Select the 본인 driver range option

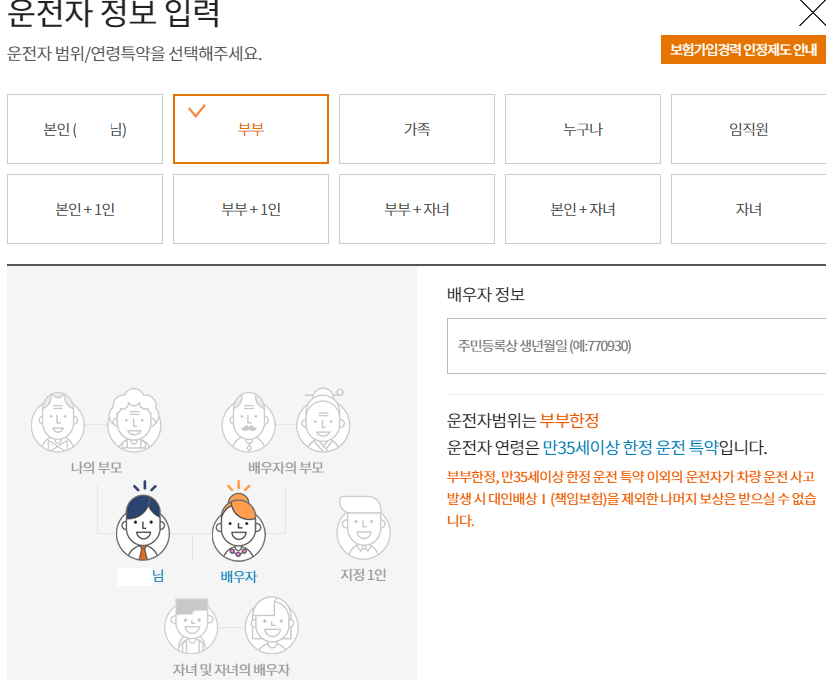pos(85,129)
